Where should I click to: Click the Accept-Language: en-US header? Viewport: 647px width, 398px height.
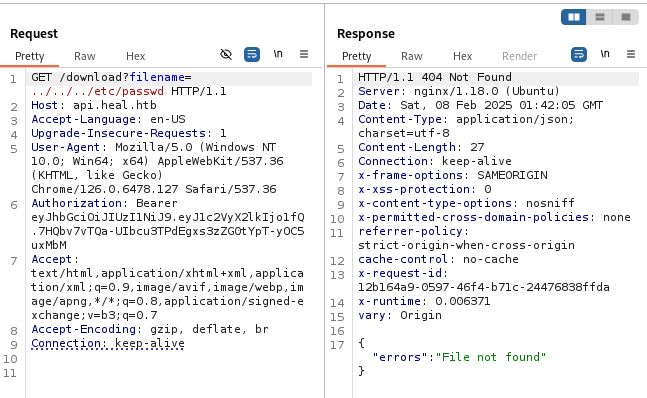click(x=108, y=119)
